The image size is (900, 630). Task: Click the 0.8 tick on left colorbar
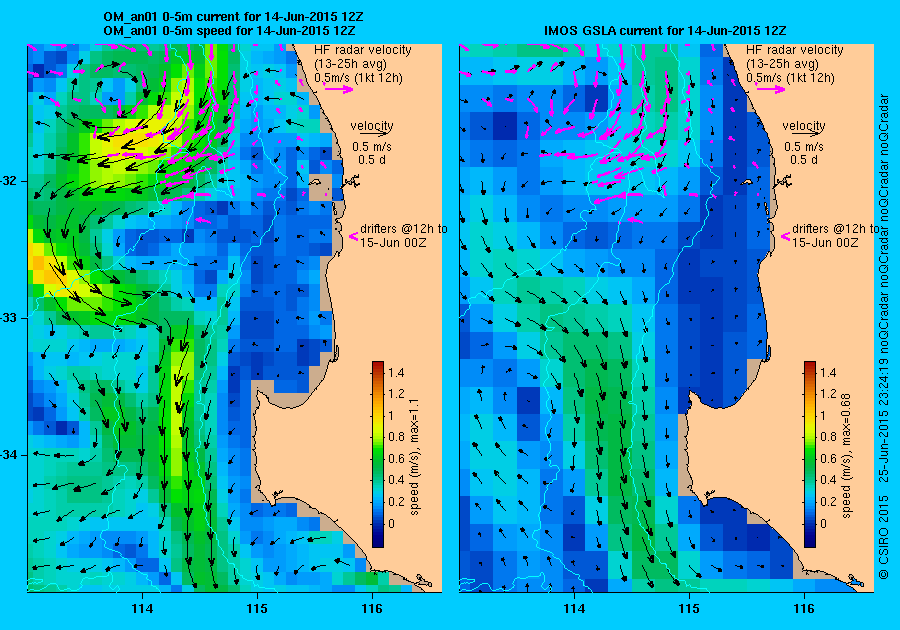click(x=395, y=437)
